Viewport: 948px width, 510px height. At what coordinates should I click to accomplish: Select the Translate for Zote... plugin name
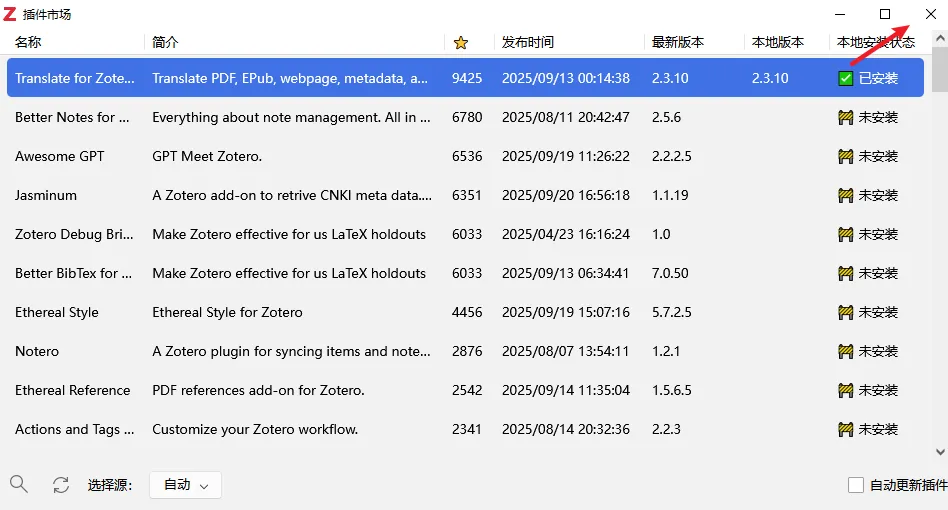point(74,78)
